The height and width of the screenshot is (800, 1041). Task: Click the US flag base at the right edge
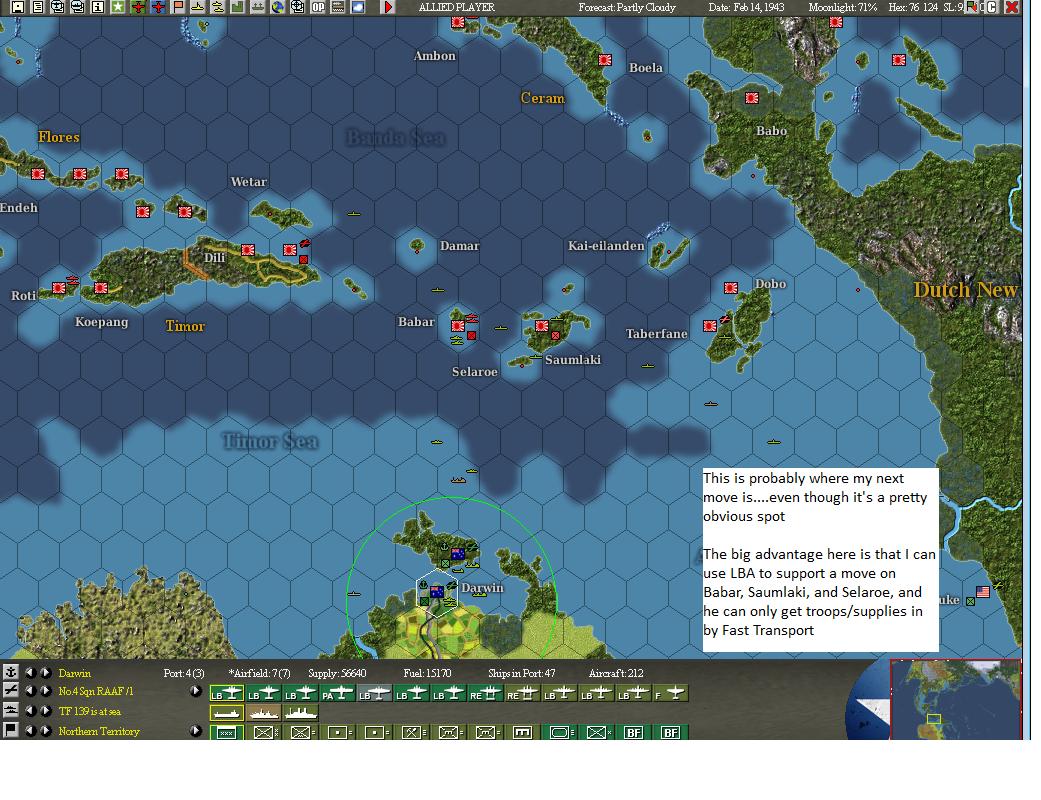pyautogui.click(x=983, y=592)
